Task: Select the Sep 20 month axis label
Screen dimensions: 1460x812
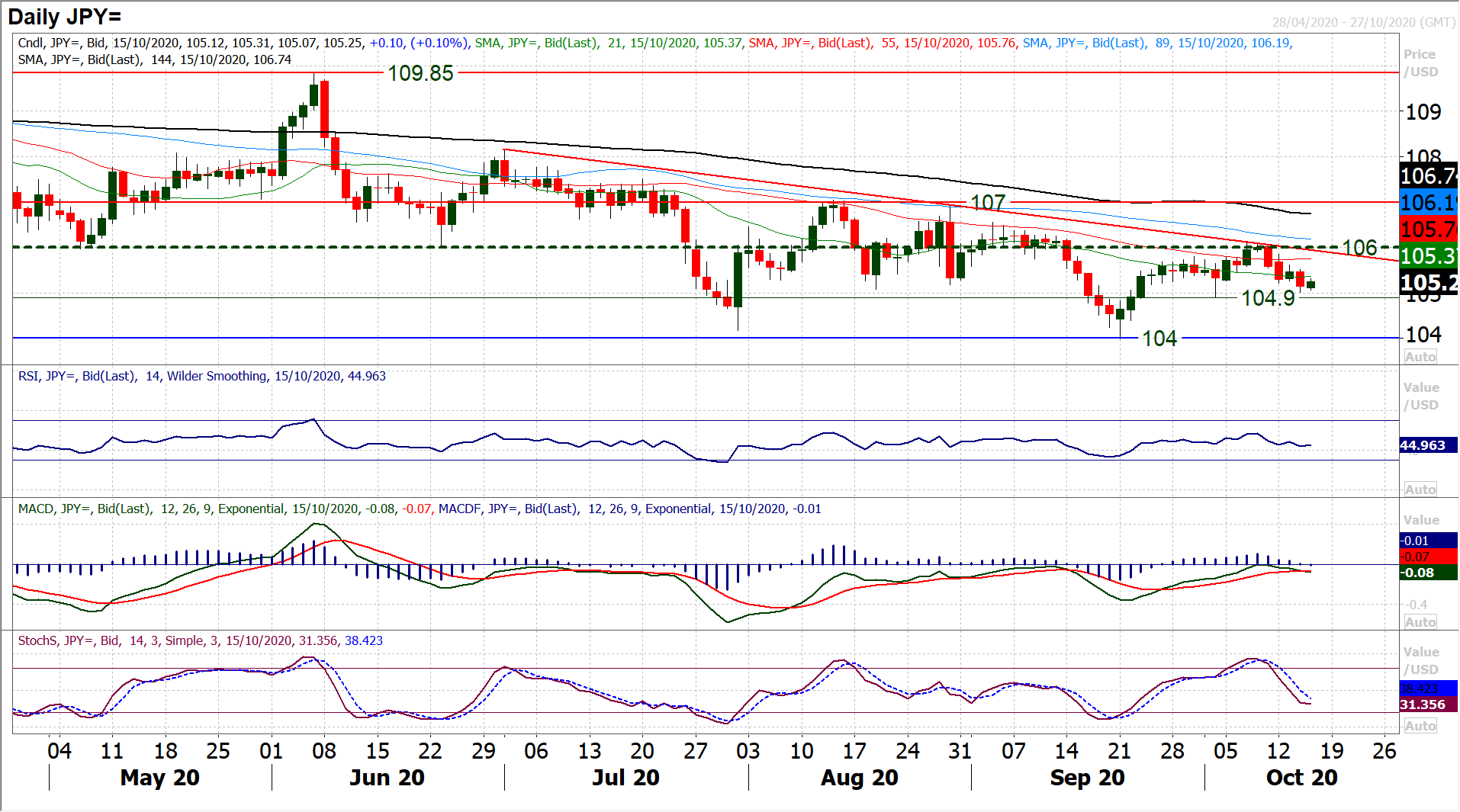Action: coord(1087,778)
